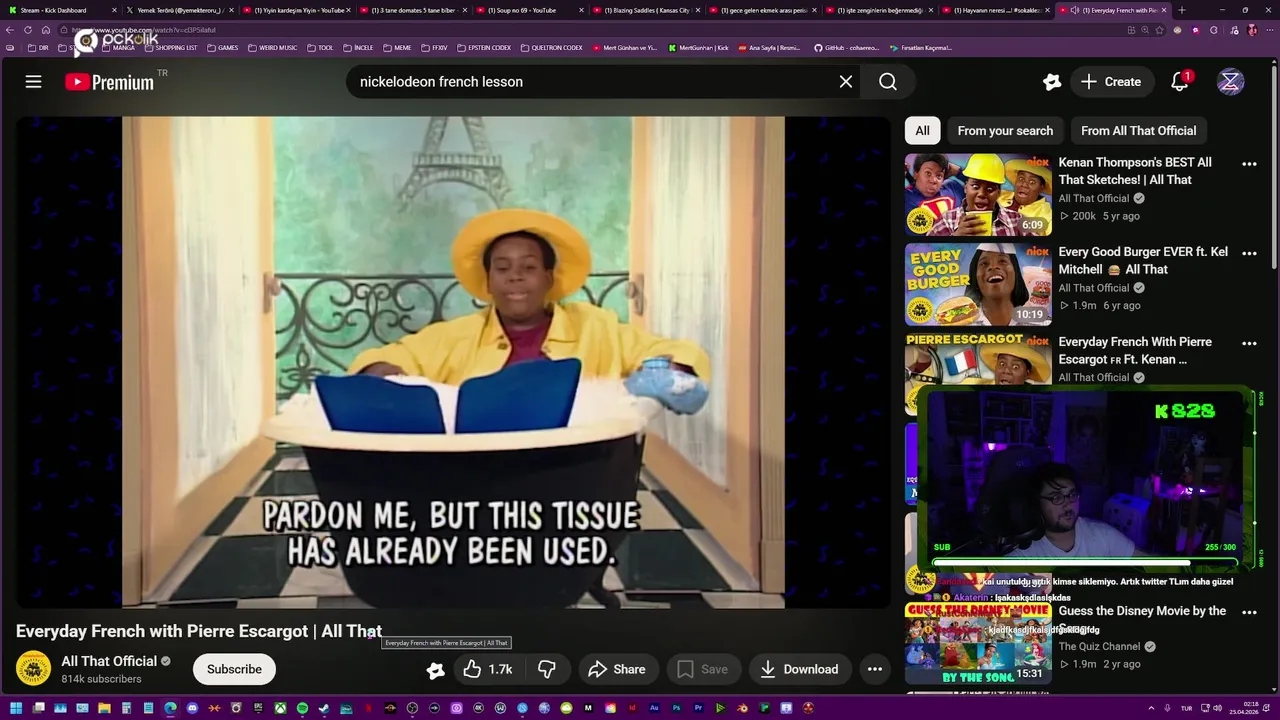Share the video
Viewport: 1280px width, 720px height.
pyautogui.click(x=616, y=669)
